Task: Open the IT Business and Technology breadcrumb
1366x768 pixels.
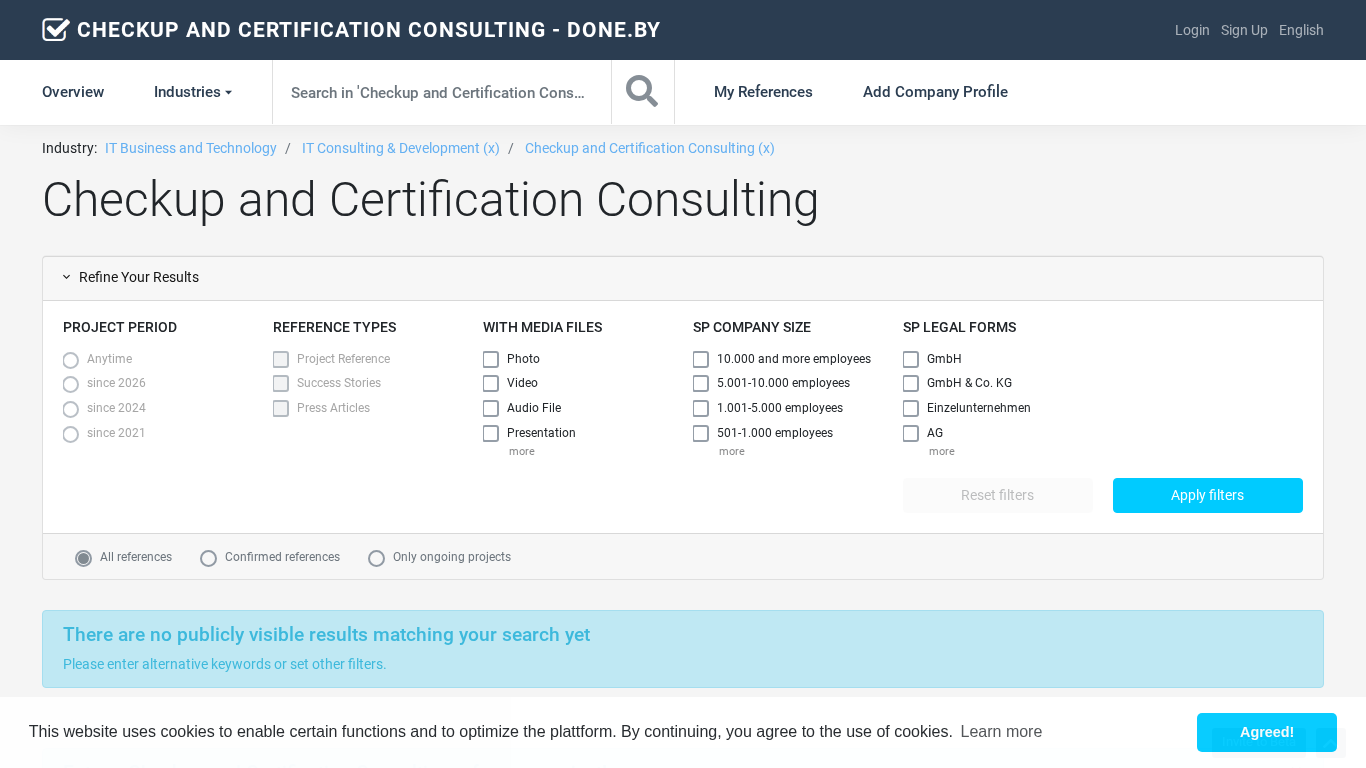Action: [191, 148]
